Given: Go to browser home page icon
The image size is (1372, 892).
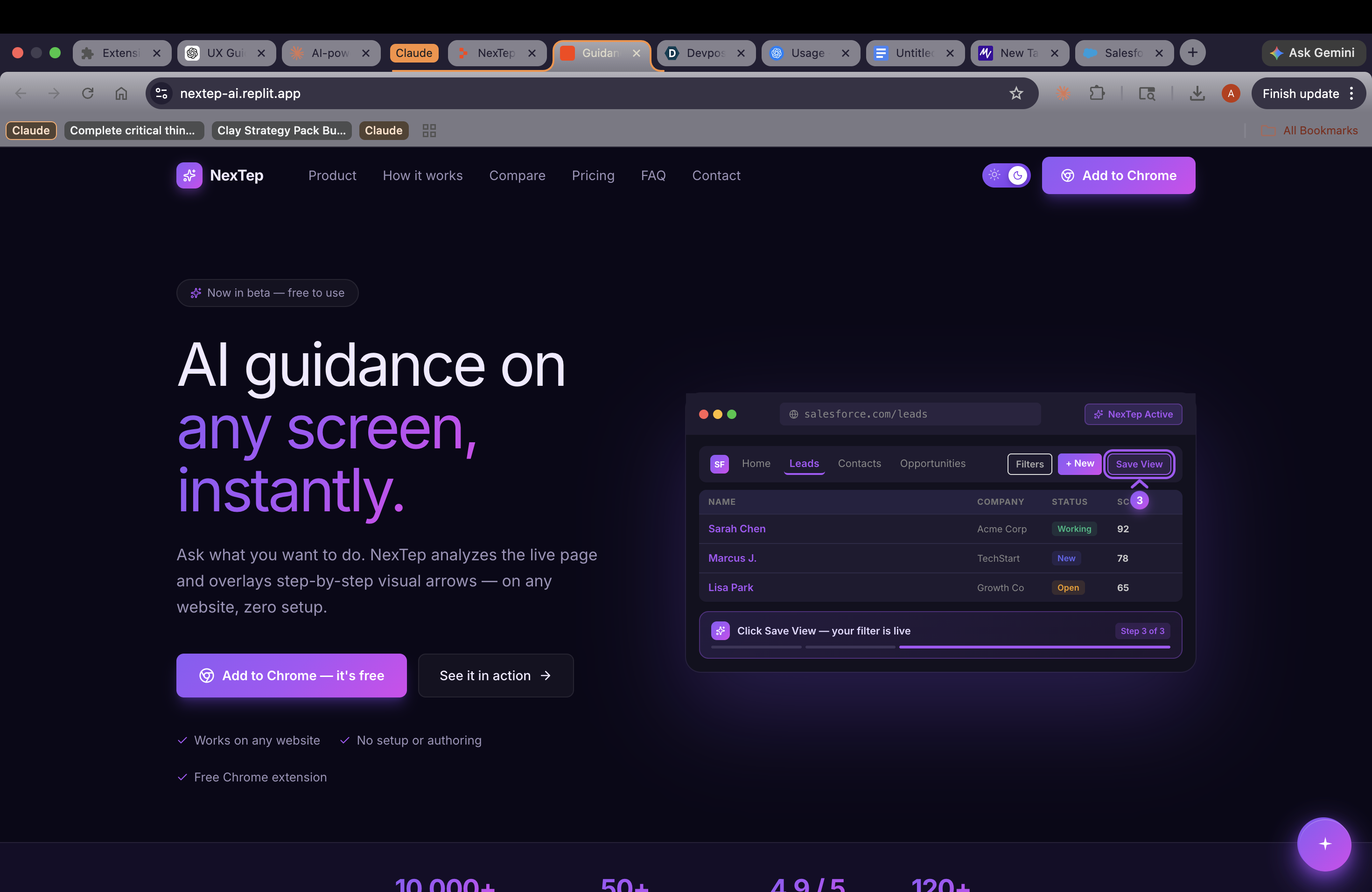Looking at the screenshot, I should click(121, 93).
